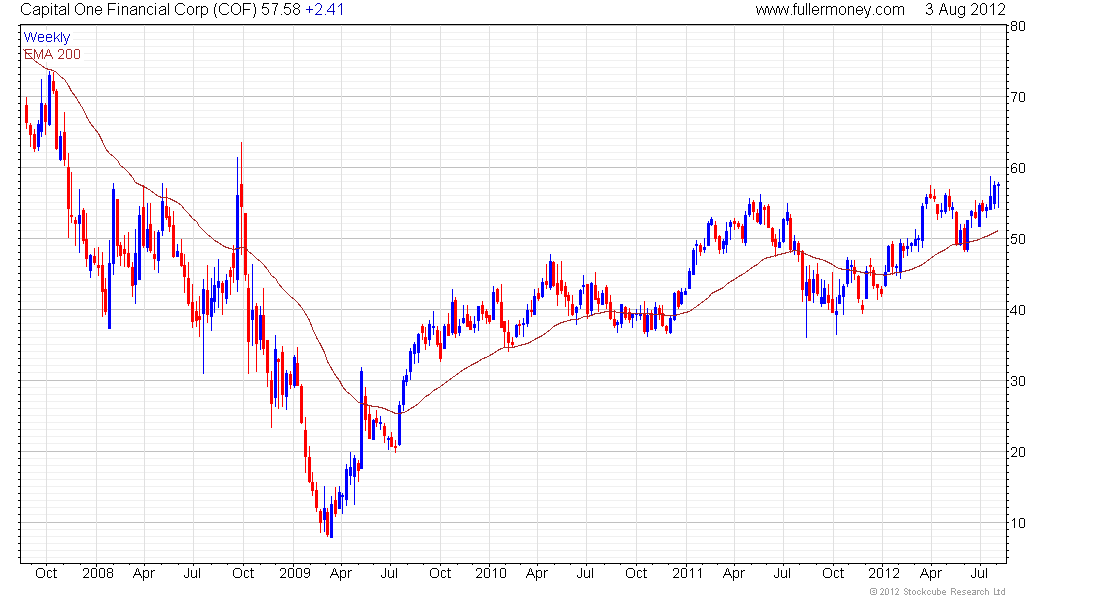
Task: Select the 2012 year marker on the time axis
Action: [884, 573]
